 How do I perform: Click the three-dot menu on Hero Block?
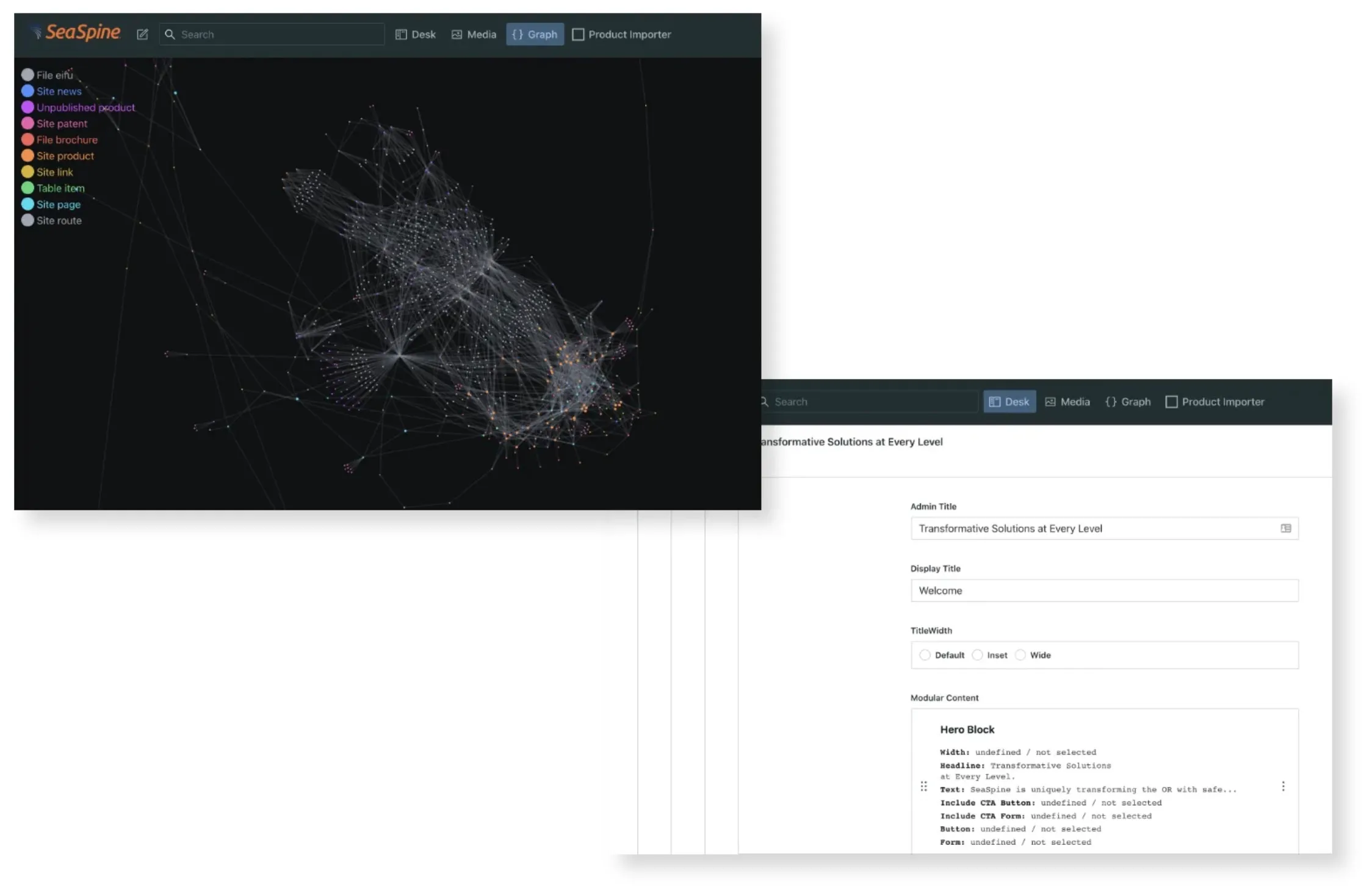(1282, 786)
